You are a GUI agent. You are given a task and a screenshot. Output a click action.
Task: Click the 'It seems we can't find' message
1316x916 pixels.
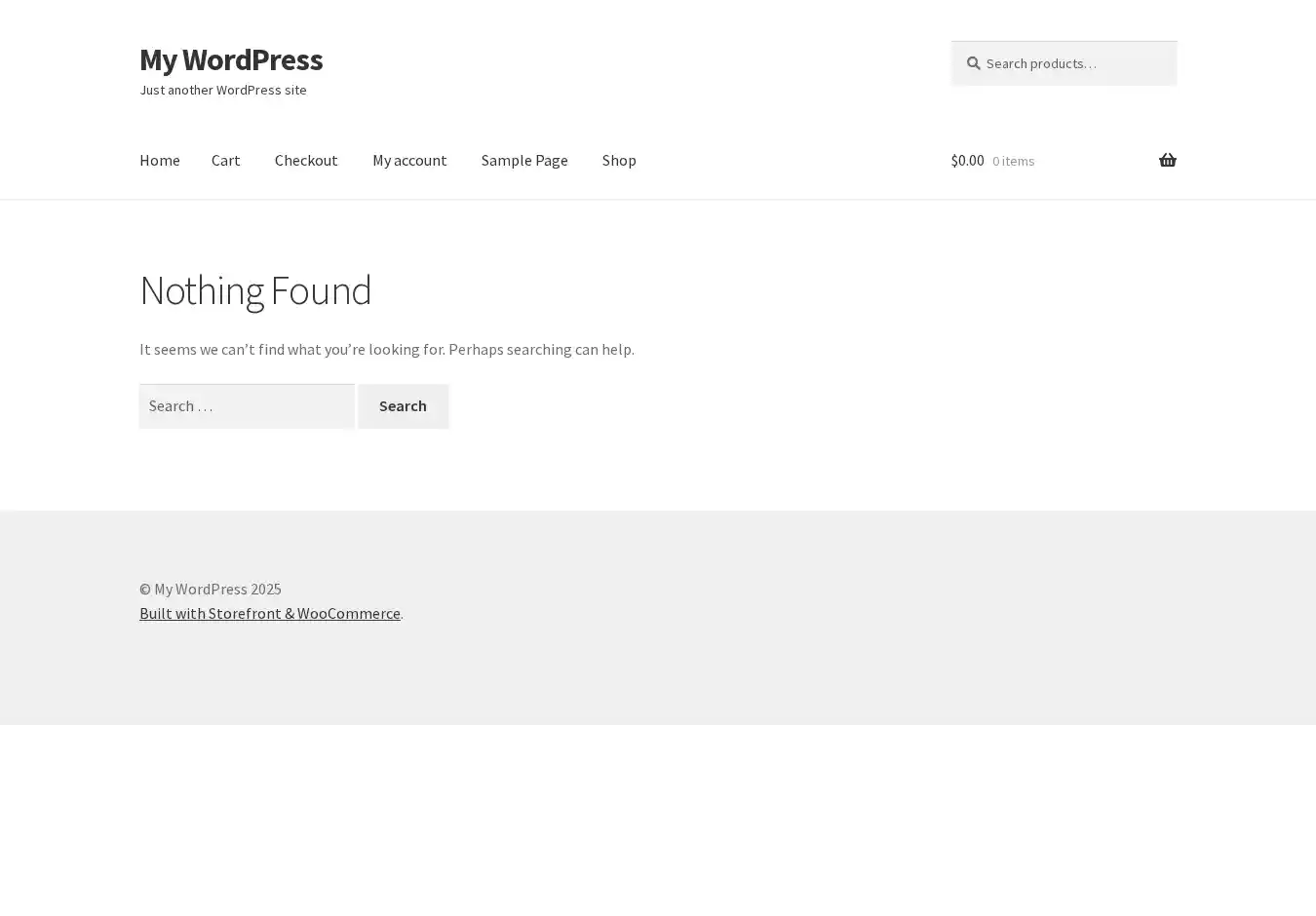click(x=386, y=349)
